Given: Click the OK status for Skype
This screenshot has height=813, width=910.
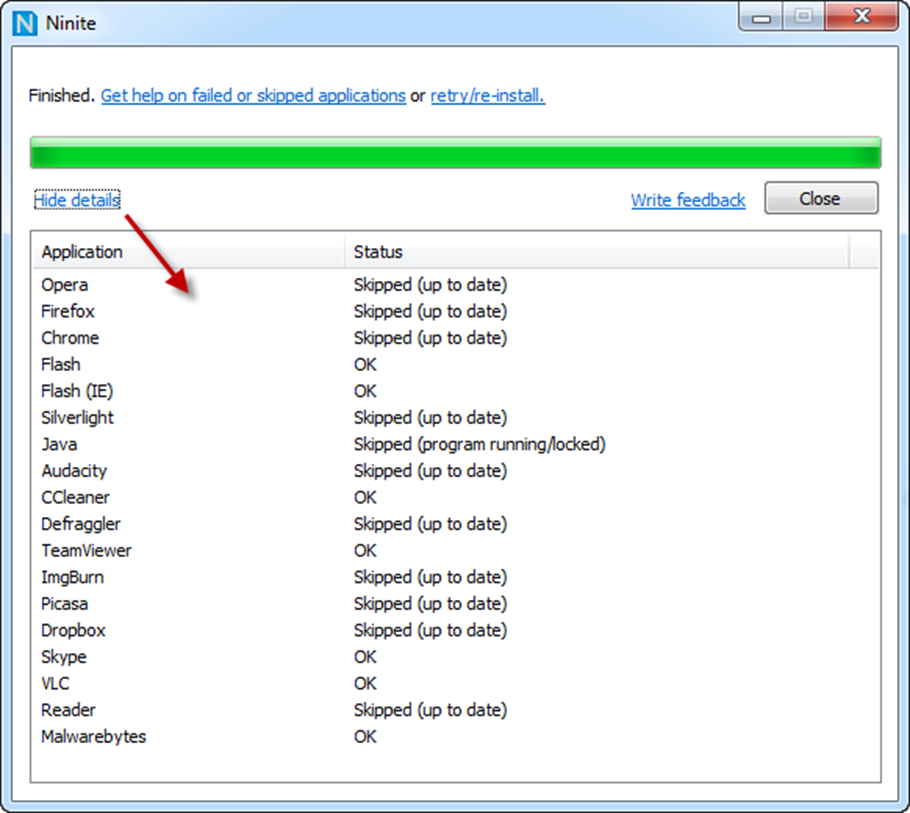Looking at the screenshot, I should click(365, 657).
